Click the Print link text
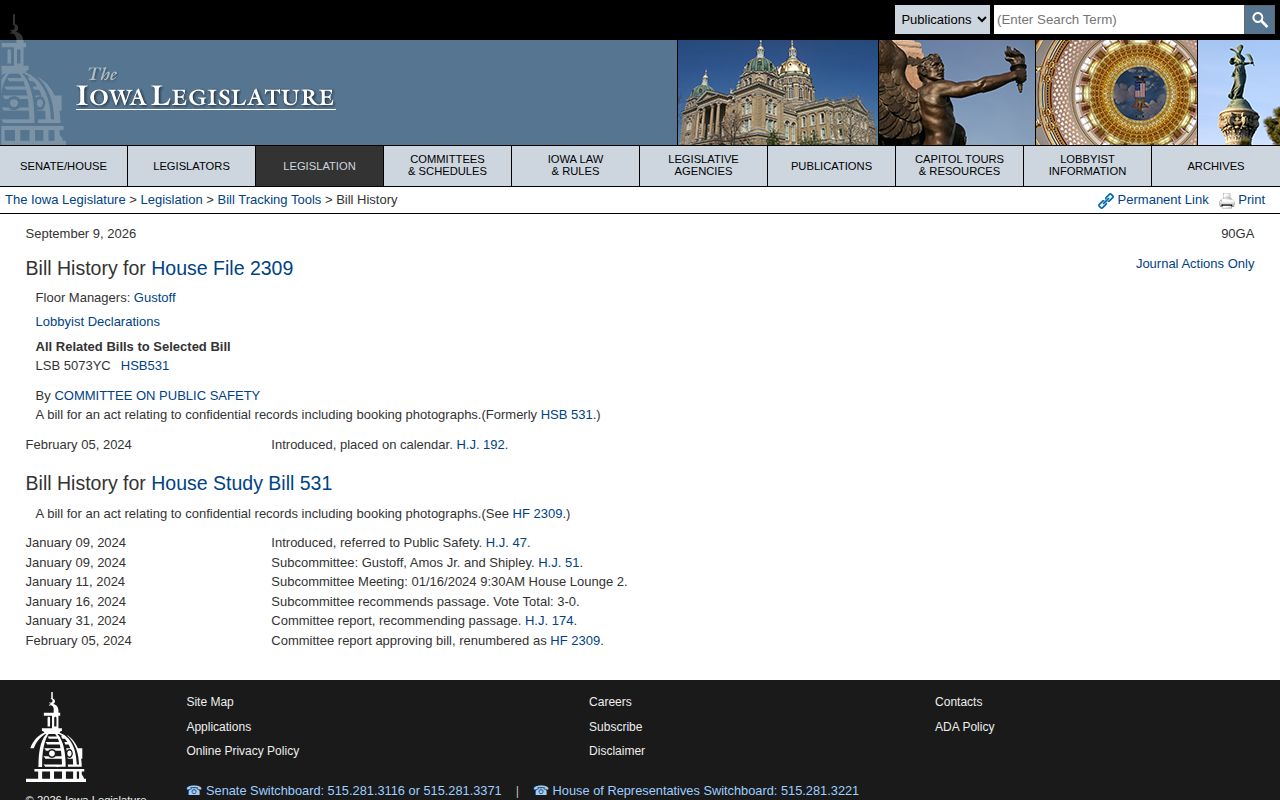This screenshot has width=1280, height=800. [x=1252, y=200]
